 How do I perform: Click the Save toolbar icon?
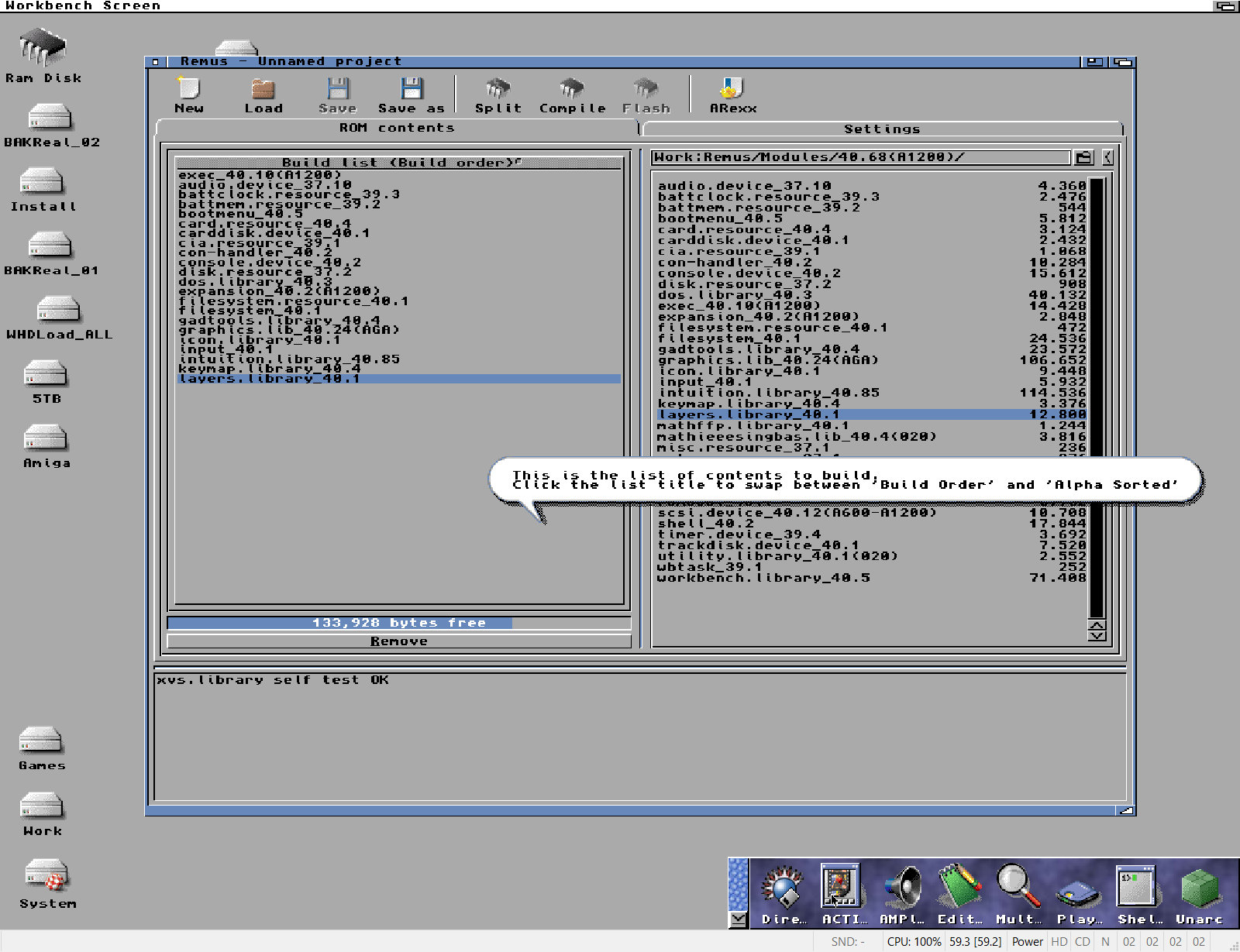click(338, 95)
